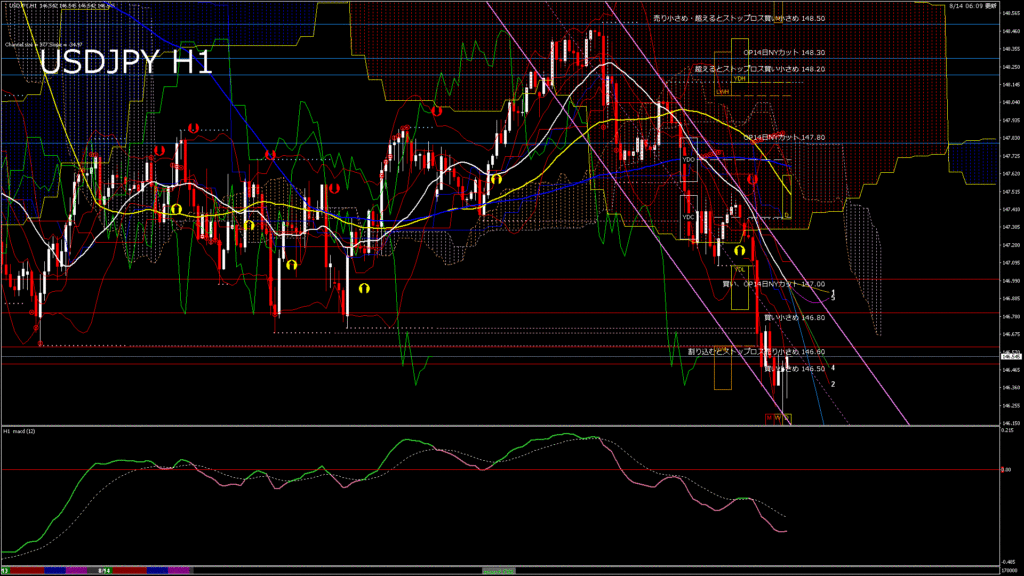Click the 買い小さめ 146.80 label
The image size is (1024, 576).
pos(794,317)
